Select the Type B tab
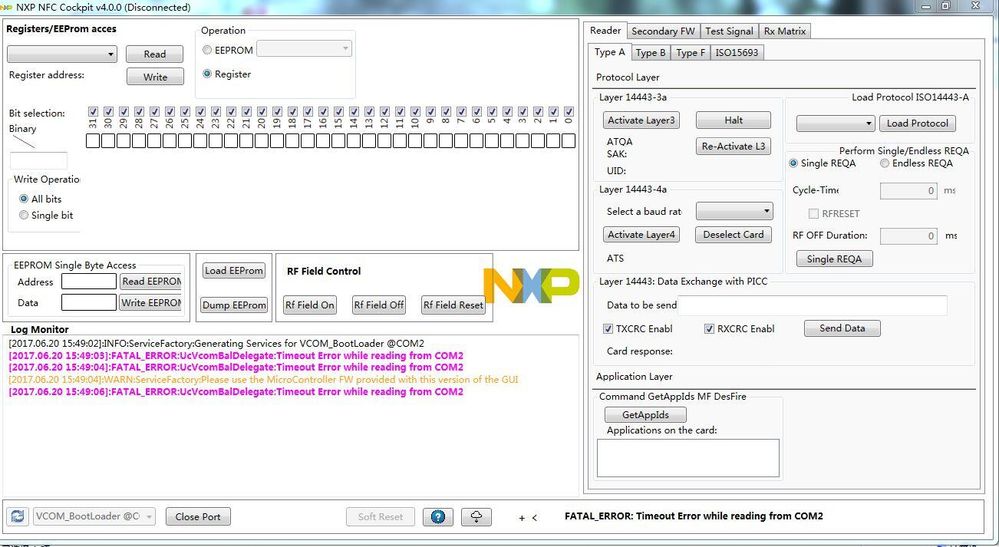This screenshot has height=547, width=999. (650, 53)
